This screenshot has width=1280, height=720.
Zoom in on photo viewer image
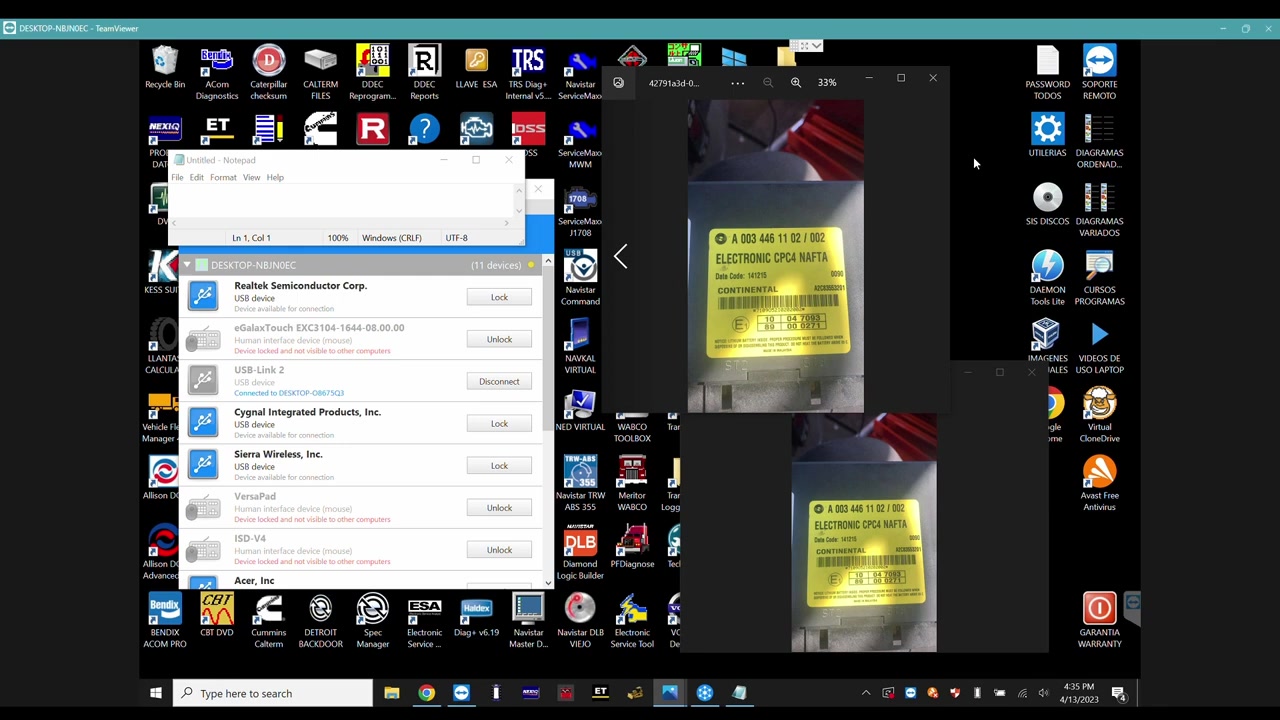[x=796, y=83]
